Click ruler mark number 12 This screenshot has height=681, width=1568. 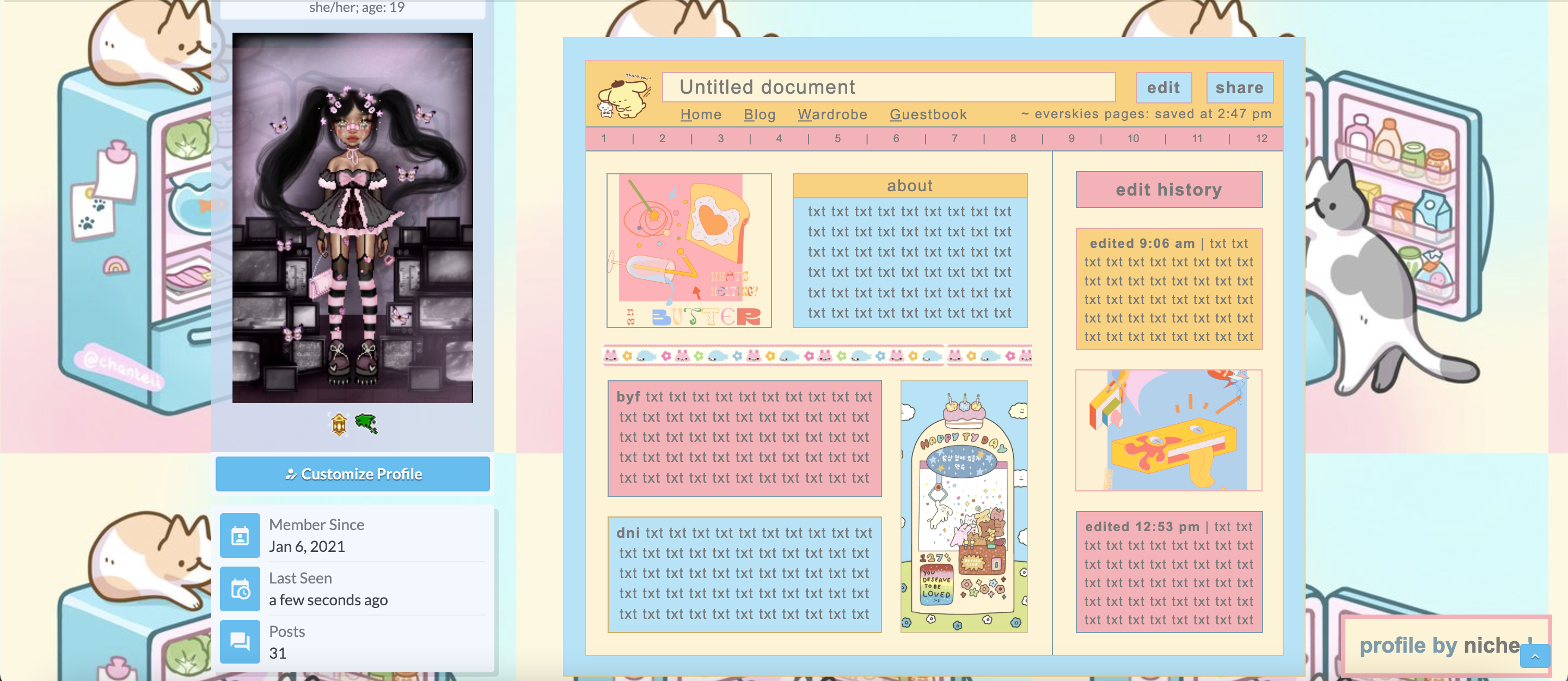coord(1261,138)
